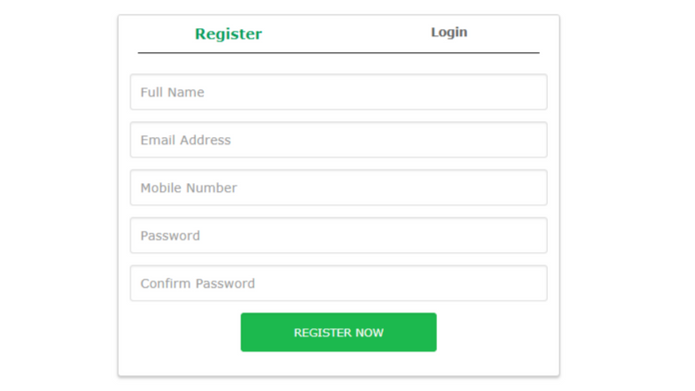The width and height of the screenshot is (695, 391).
Task: Click the REGISTER NOW button
Action: point(339,332)
